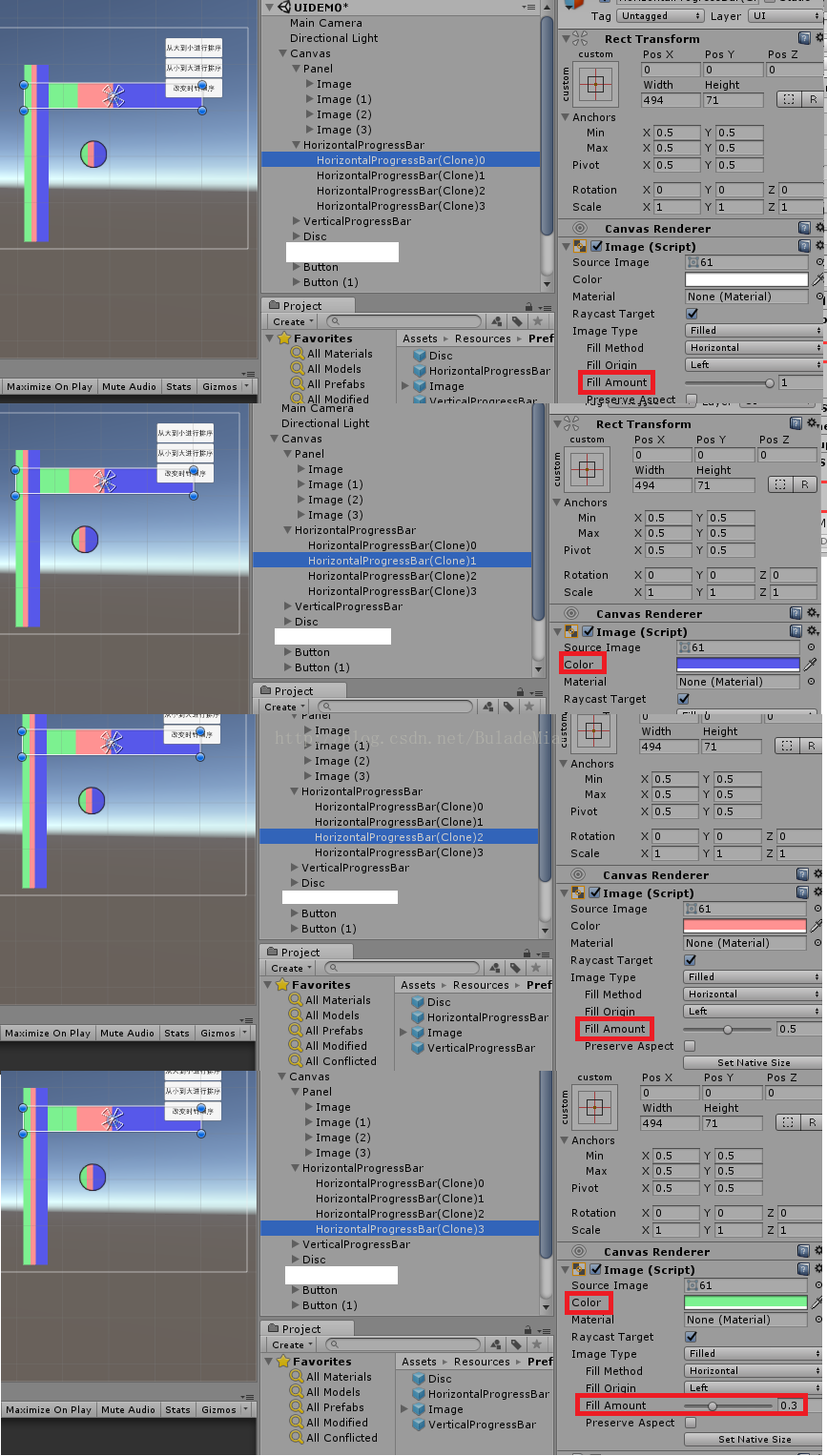The image size is (827, 1456).
Task: Click eyedropper beside the white Color swatch
Action: pyautogui.click(x=817, y=279)
